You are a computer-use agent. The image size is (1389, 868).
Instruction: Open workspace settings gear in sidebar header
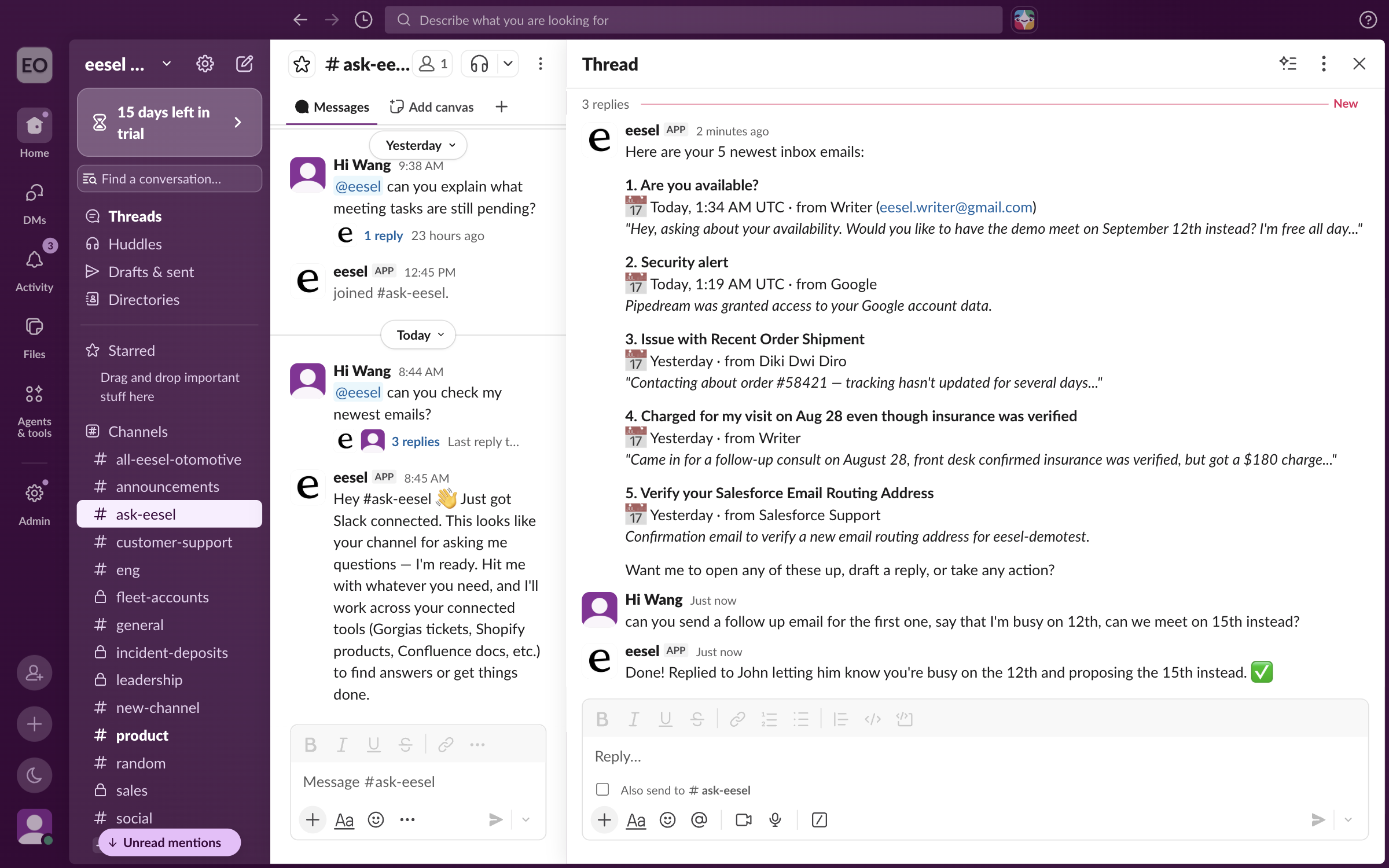(x=205, y=64)
